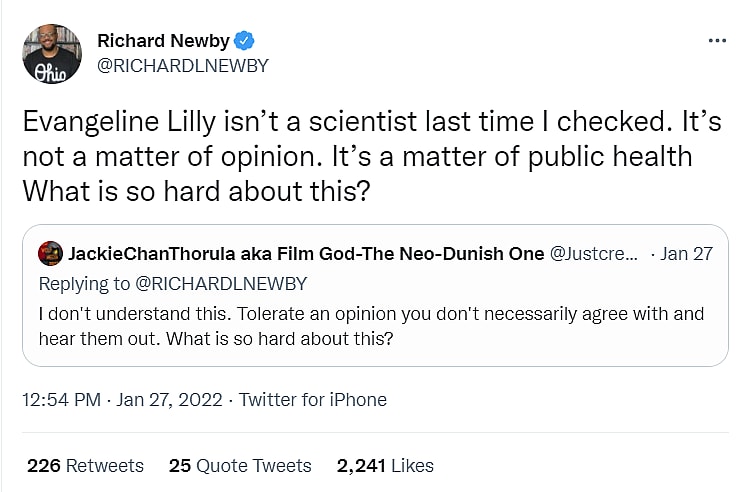
Task: View the 226 Retweets list
Action: (85, 465)
